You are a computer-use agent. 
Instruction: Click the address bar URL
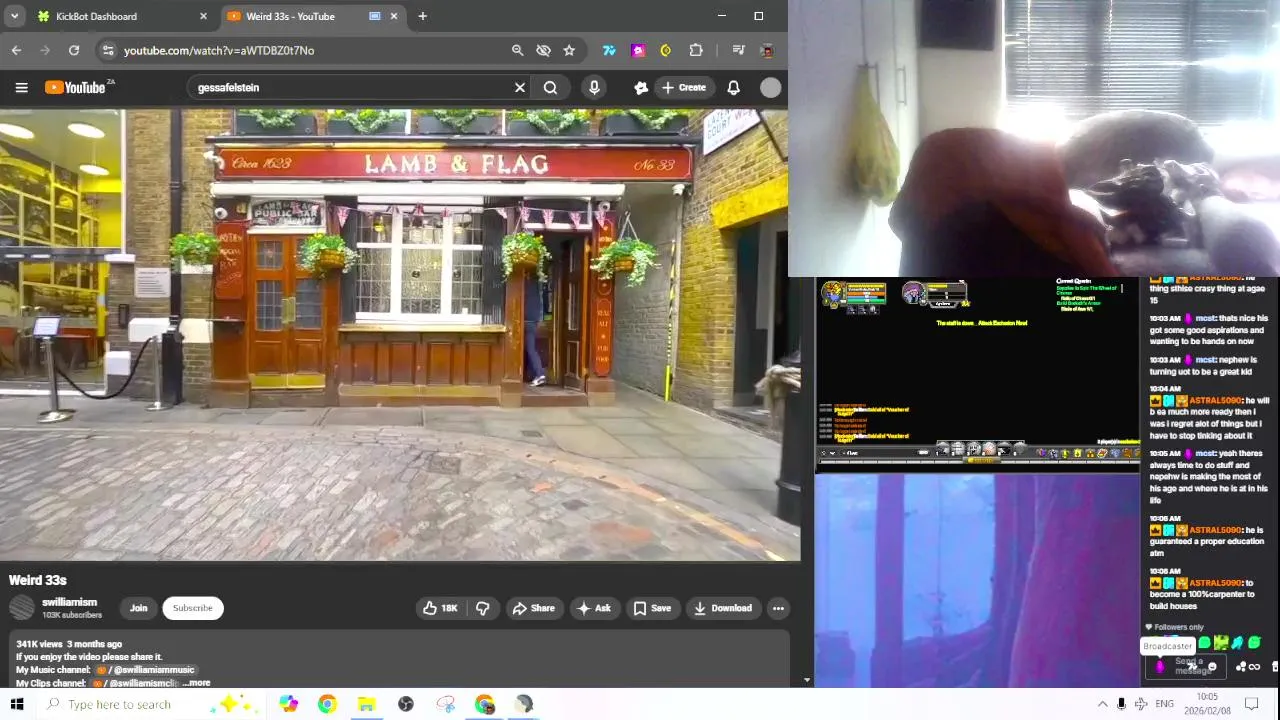[x=219, y=50]
